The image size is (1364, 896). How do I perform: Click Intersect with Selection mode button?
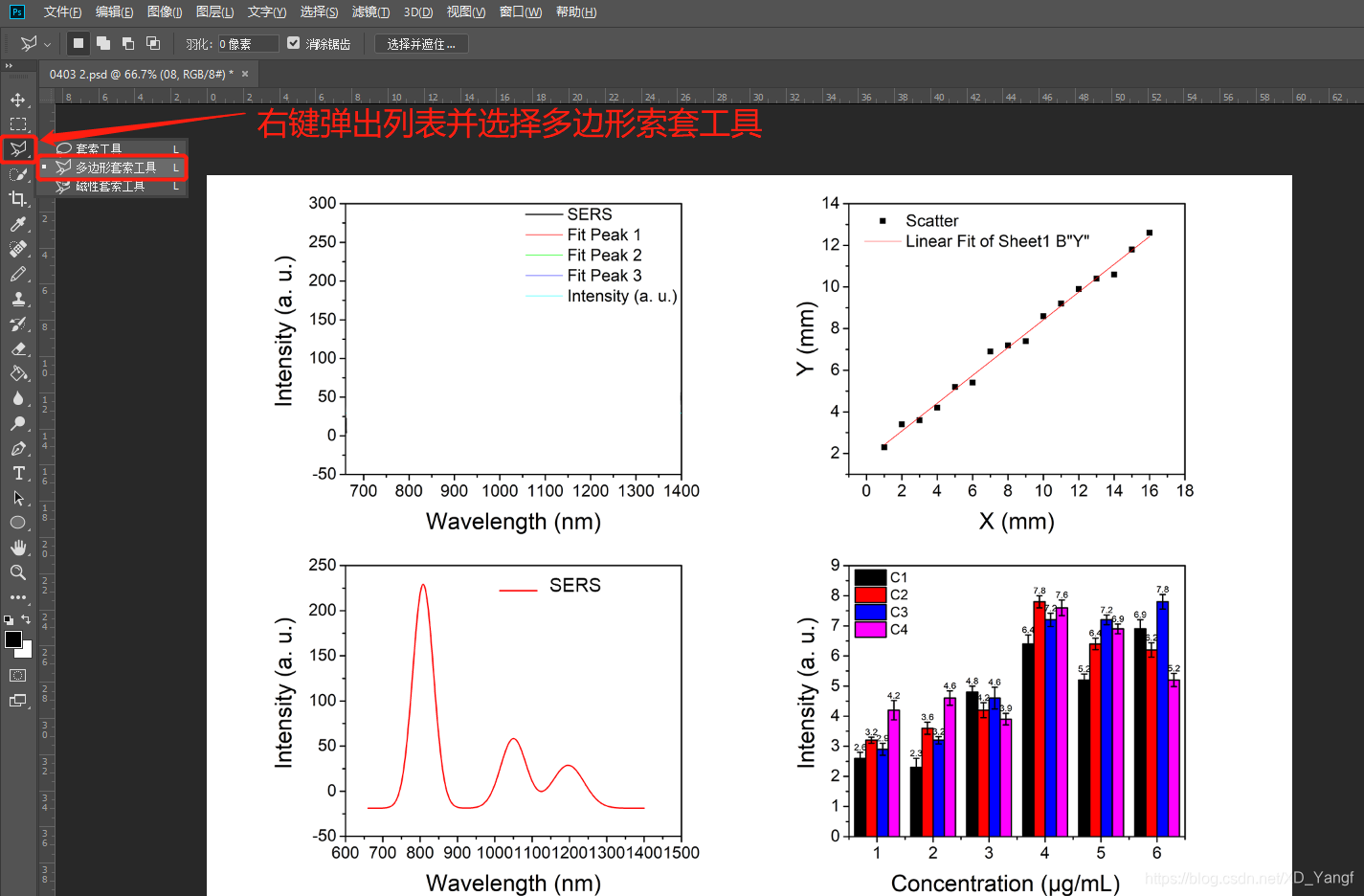153,43
